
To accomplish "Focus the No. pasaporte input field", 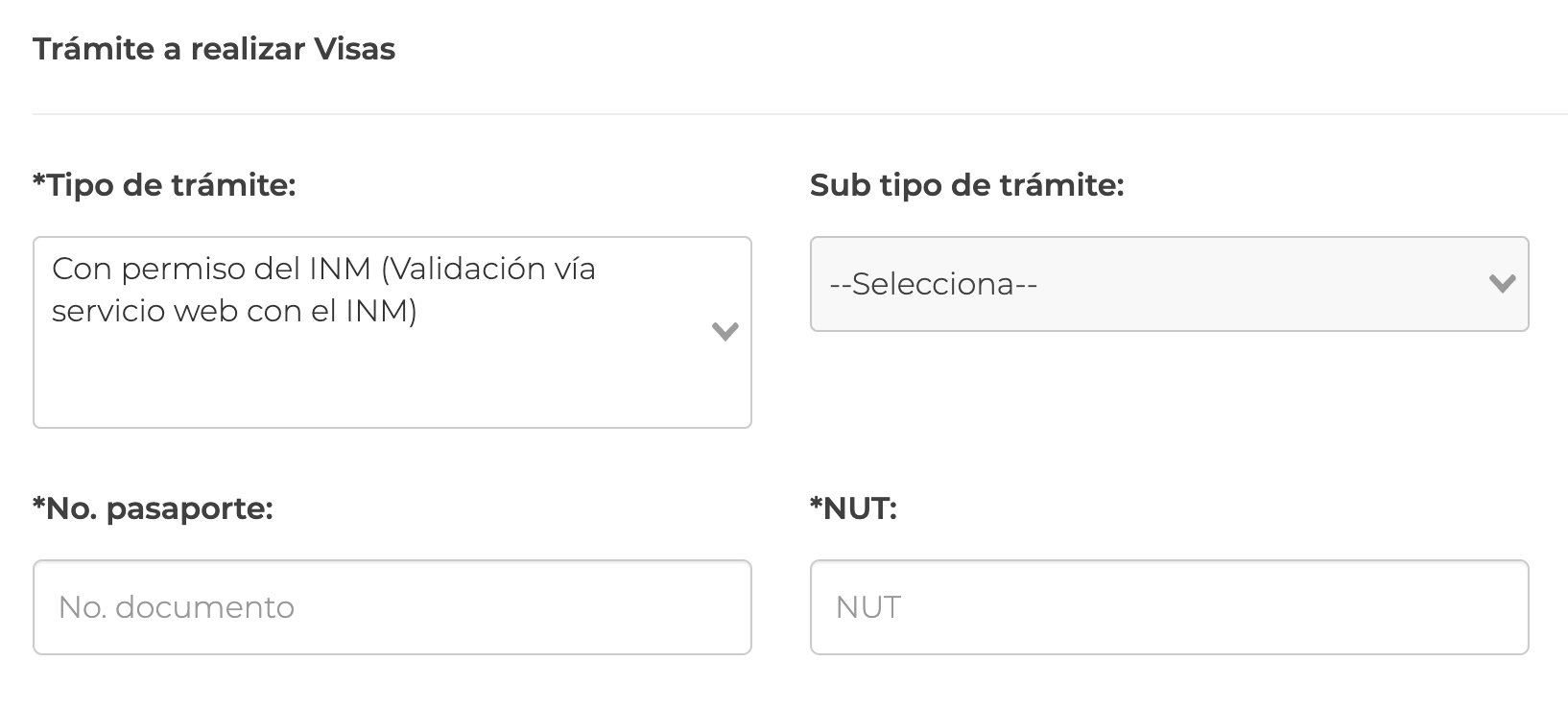I will [392, 607].
